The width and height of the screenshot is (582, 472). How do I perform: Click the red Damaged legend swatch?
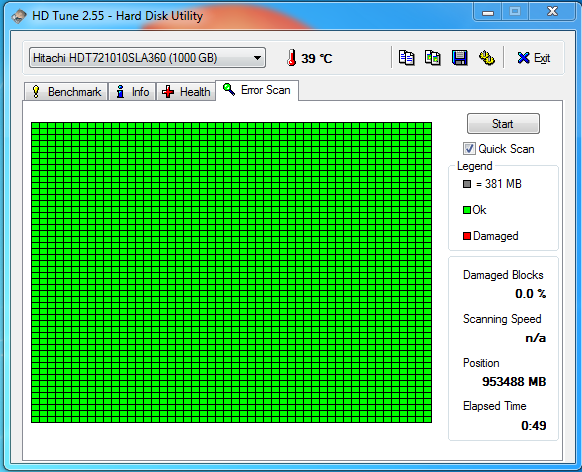point(467,236)
